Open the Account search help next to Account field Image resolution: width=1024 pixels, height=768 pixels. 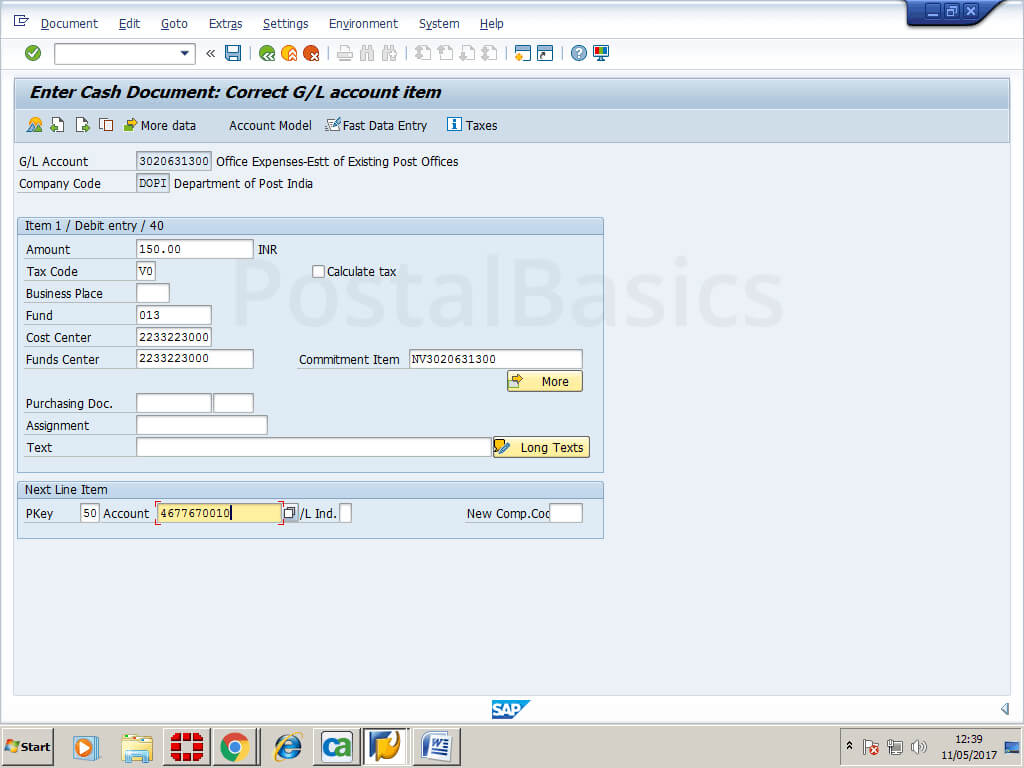click(x=290, y=513)
